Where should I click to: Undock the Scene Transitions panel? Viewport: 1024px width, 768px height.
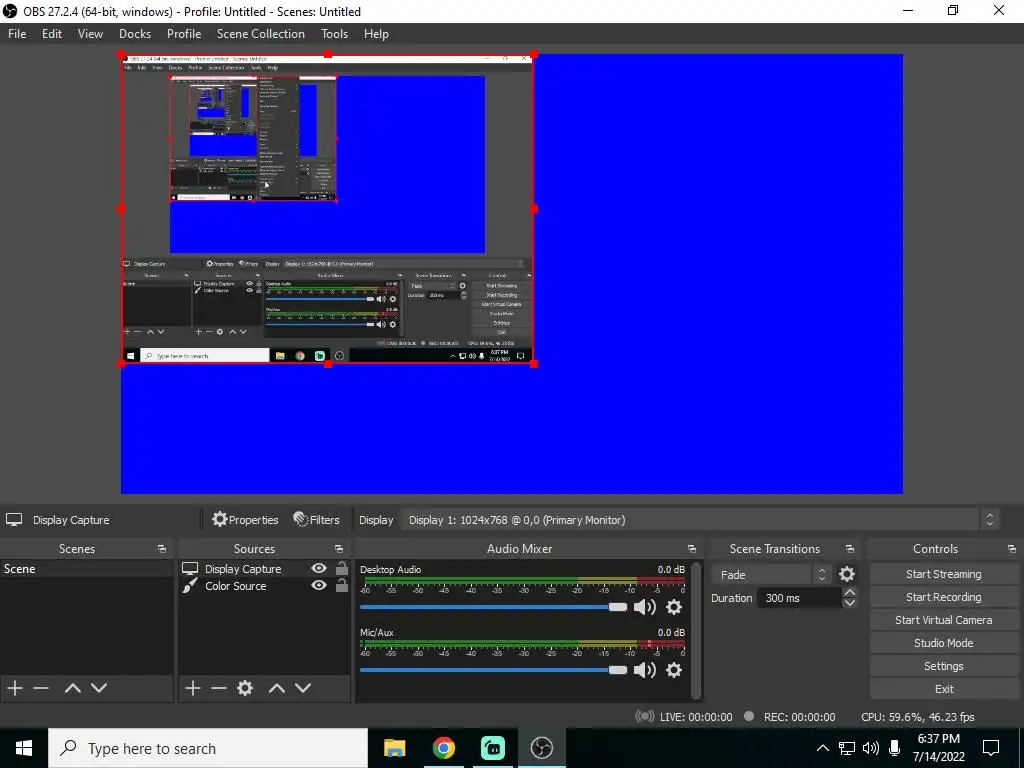[x=850, y=549]
